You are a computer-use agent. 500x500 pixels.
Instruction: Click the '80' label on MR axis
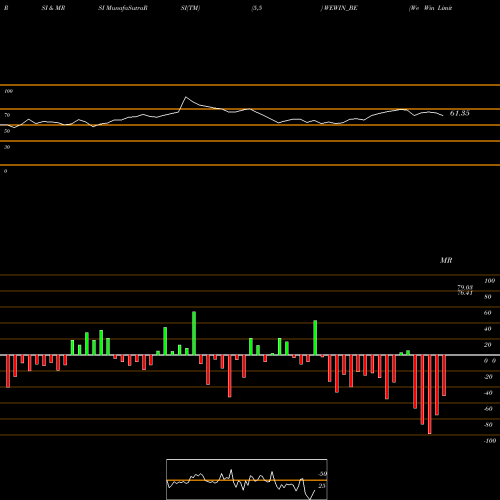pos(488,297)
